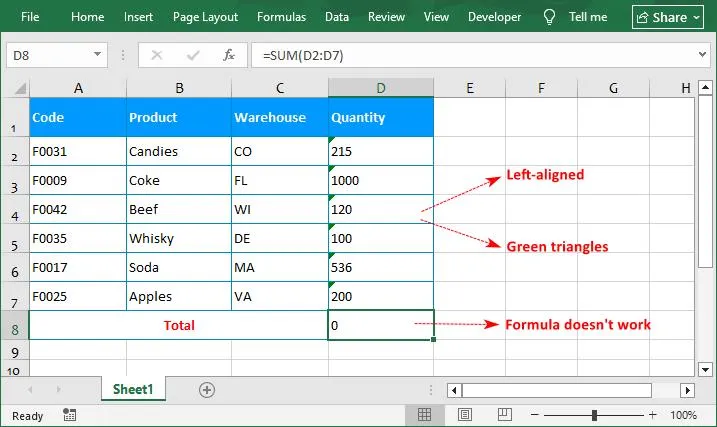Viewport: 717px width, 427px height.
Task: Click the horizontal scrollbar right arrow
Action: [687, 390]
